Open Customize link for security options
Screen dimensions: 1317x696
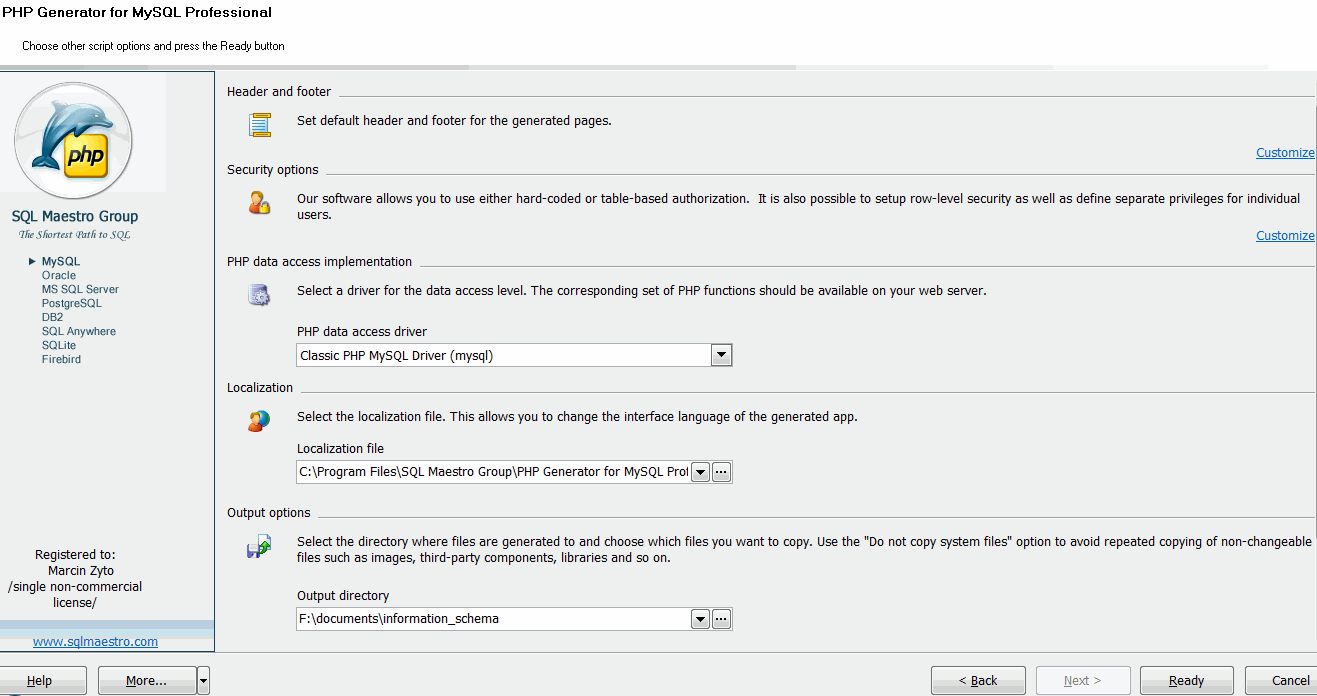tap(1285, 236)
